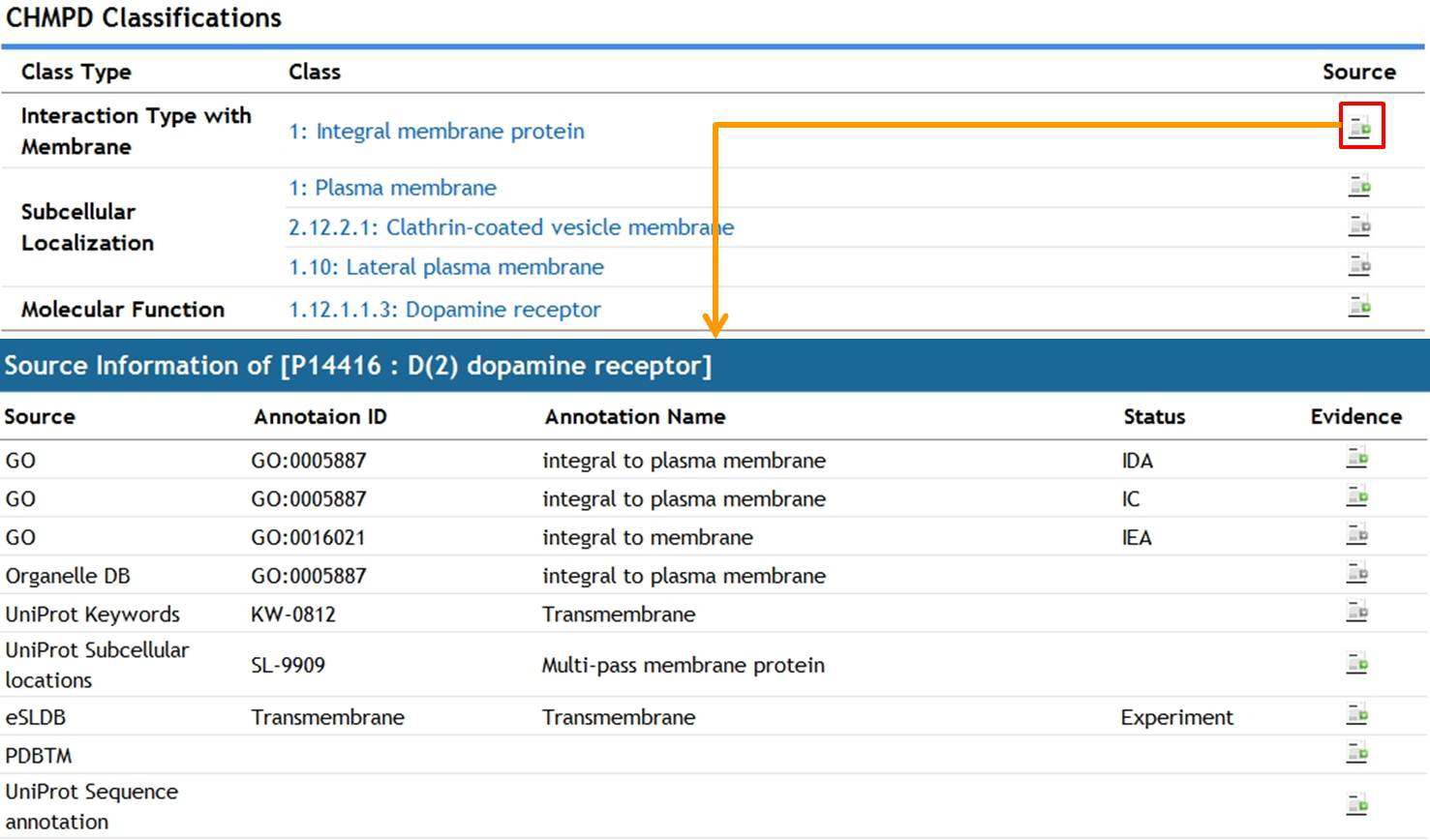View evidence icon for GO IEA row

coord(1356,534)
